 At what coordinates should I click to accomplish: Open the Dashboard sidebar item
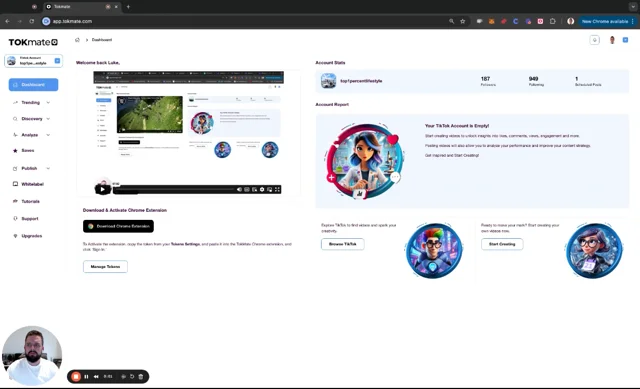coord(33,84)
